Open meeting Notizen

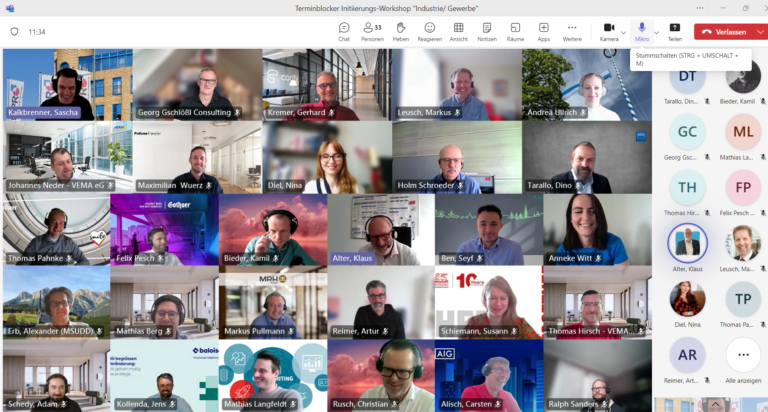(487, 32)
